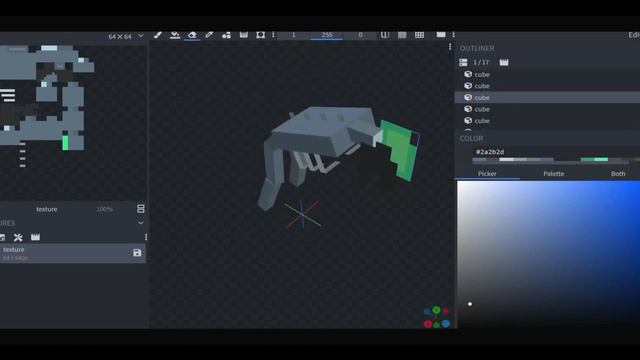This screenshot has height=360, width=640.
Task: Click the 100% zoom value
Action: pyautogui.click(x=104, y=209)
